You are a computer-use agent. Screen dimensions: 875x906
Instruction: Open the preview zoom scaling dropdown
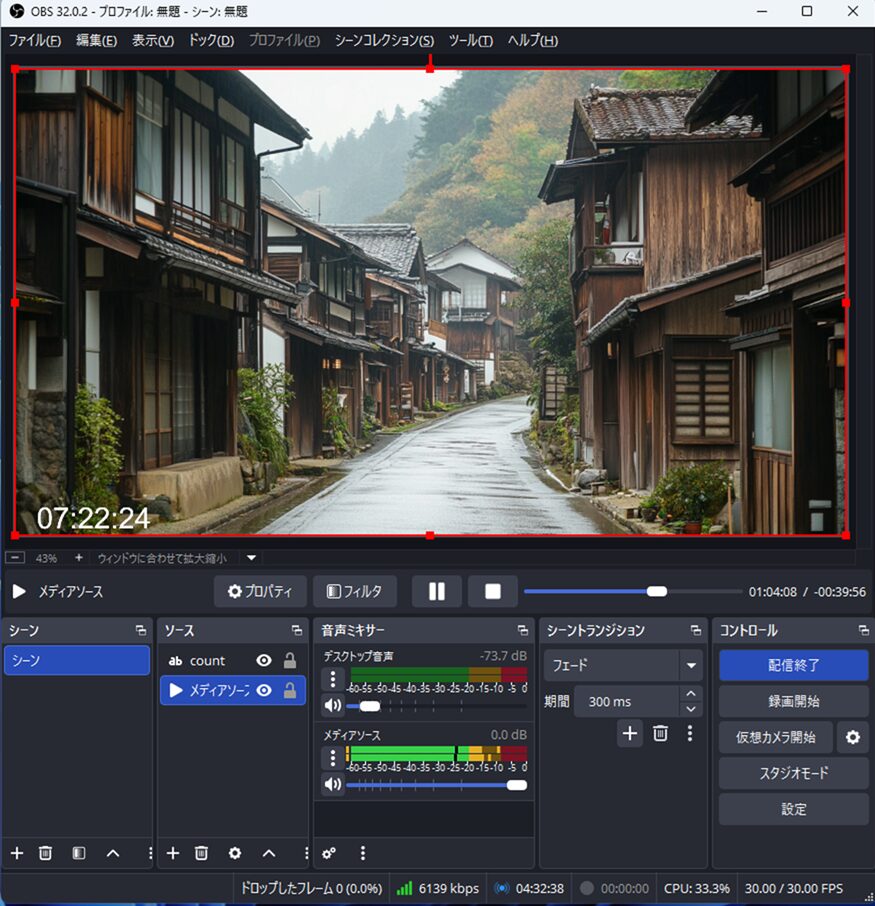(252, 558)
